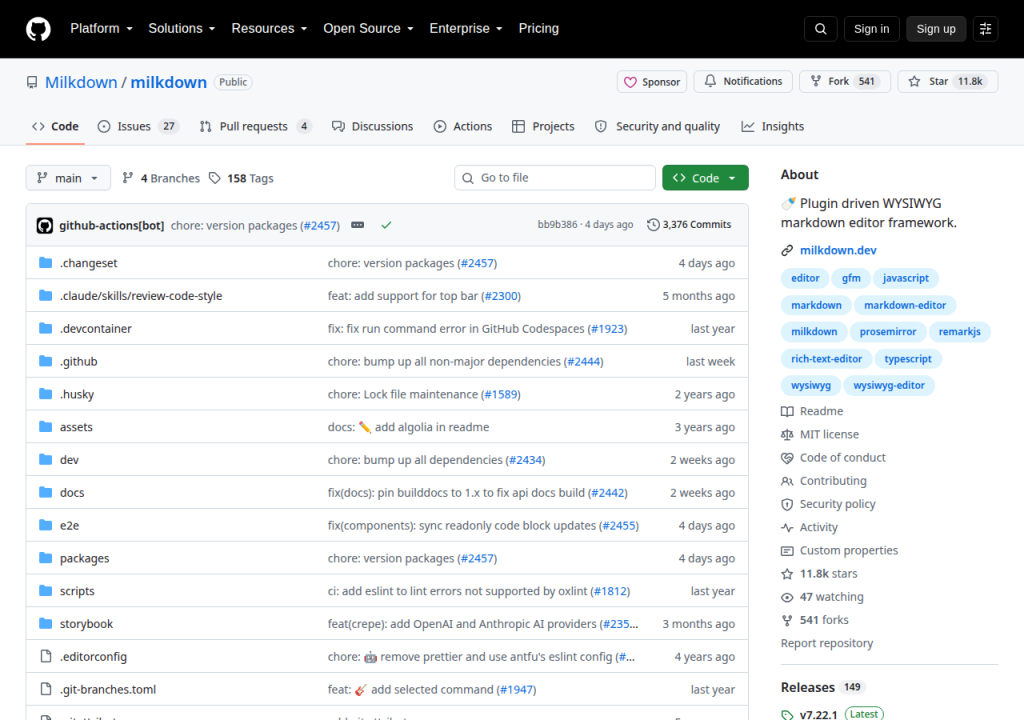Open github-actions[bot] avatar
1024x720 pixels.
click(x=44, y=225)
